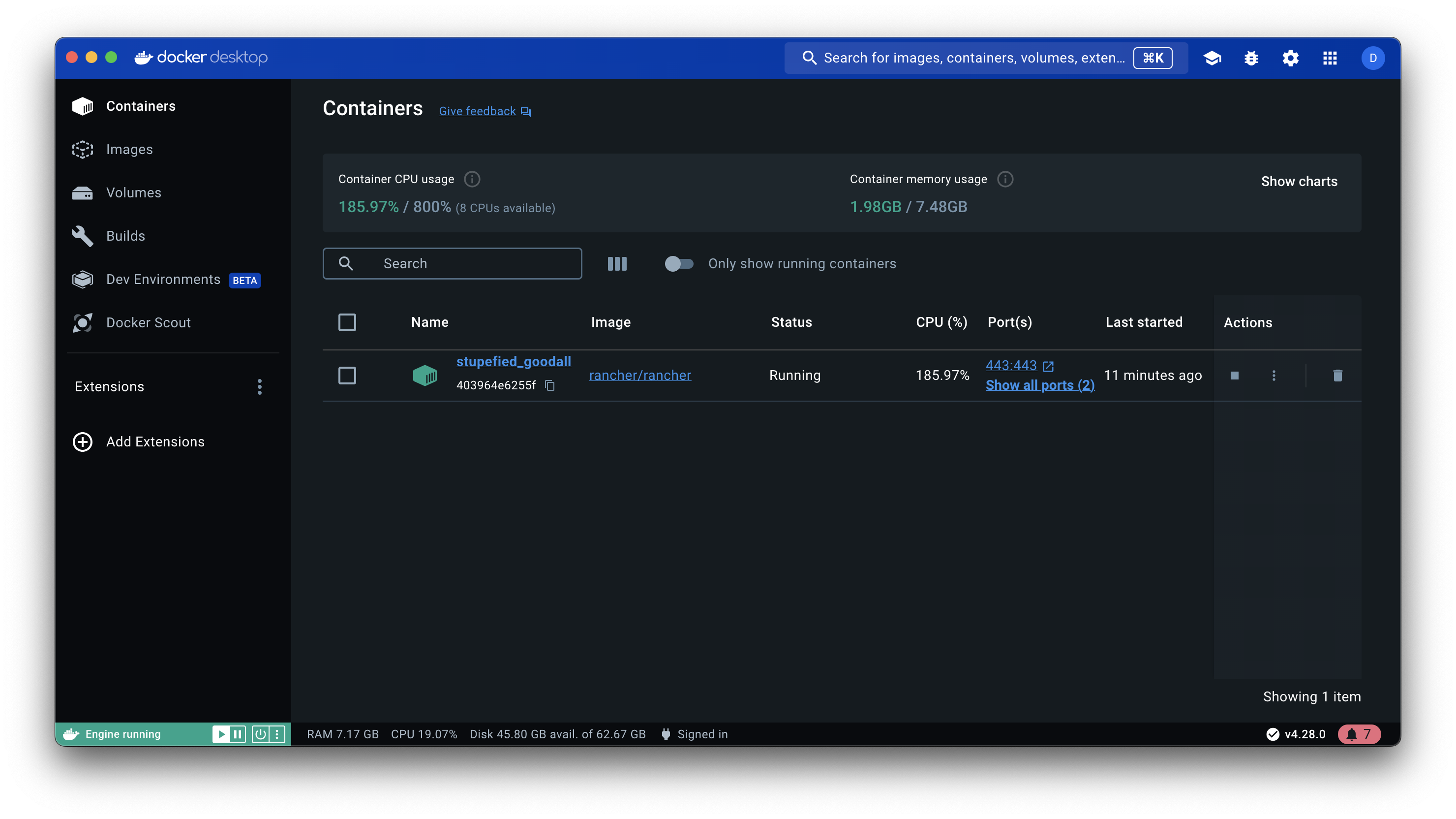The height and width of the screenshot is (819, 1456).
Task: Open engine status three-dot menu
Action: [x=276, y=734]
